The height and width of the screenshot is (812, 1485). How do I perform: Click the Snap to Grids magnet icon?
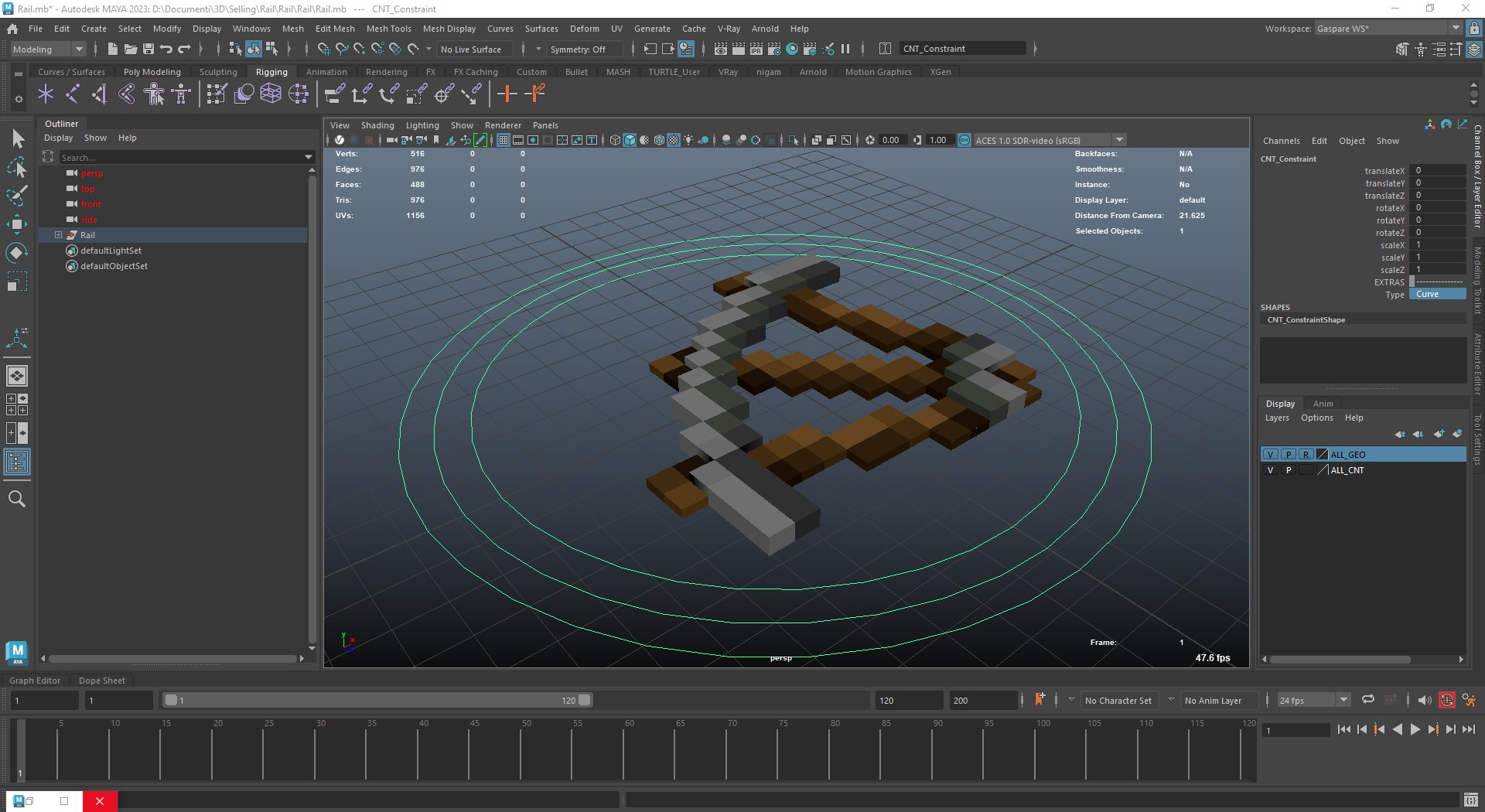point(323,49)
